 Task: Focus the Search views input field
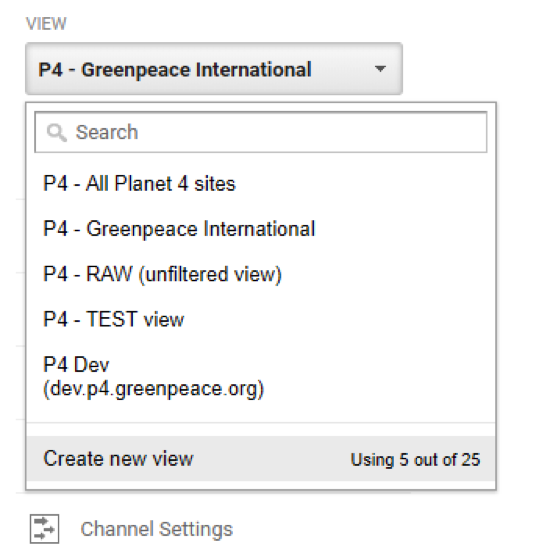click(x=261, y=132)
